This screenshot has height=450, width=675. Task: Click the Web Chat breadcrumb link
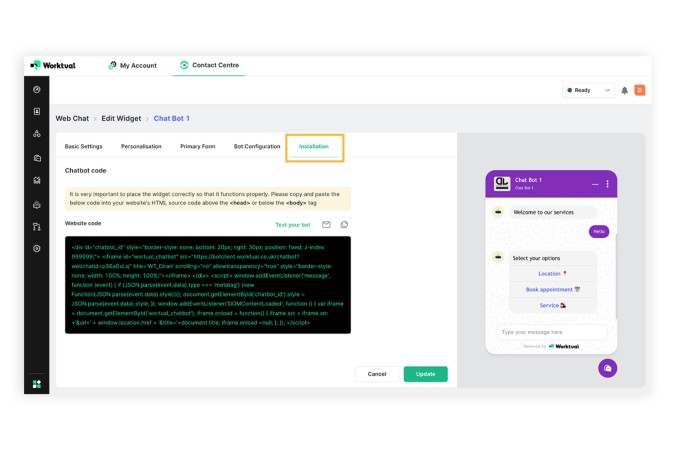pos(72,118)
